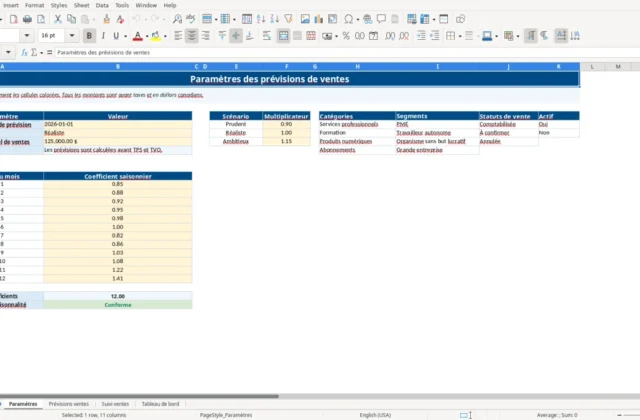Toggle Align Top vertical alignment
The height and width of the screenshot is (420, 640).
(222, 36)
